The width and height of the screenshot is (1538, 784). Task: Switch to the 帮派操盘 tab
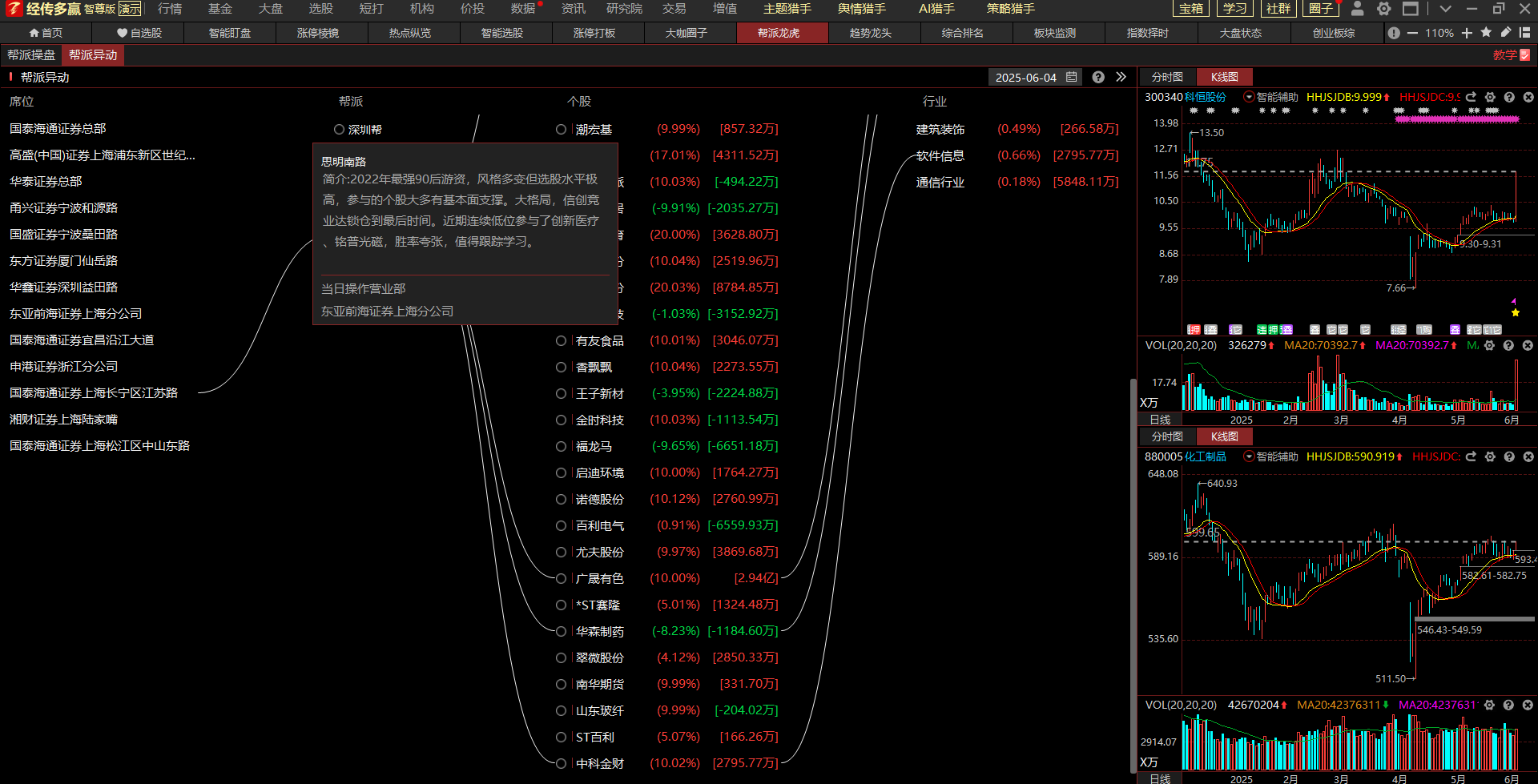click(x=31, y=55)
